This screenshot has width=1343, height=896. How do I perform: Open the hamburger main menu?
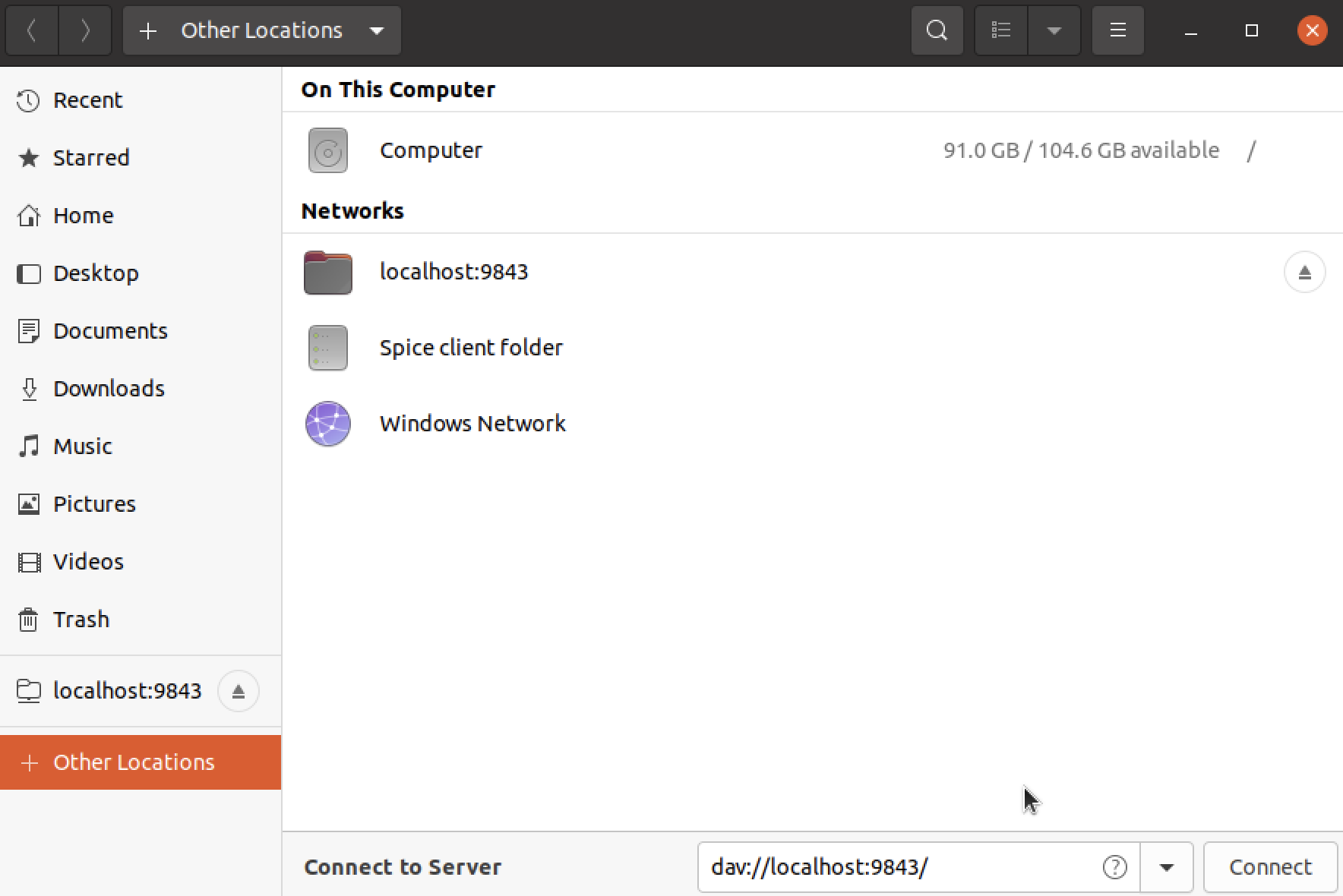tap(1118, 30)
